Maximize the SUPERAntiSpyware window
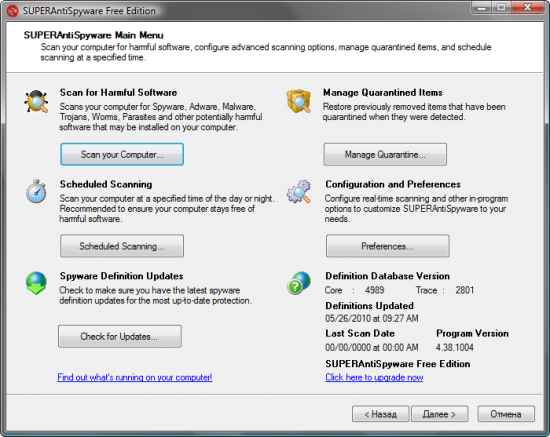Viewport: 550px width, 437px height. pyautogui.click(x=501, y=8)
